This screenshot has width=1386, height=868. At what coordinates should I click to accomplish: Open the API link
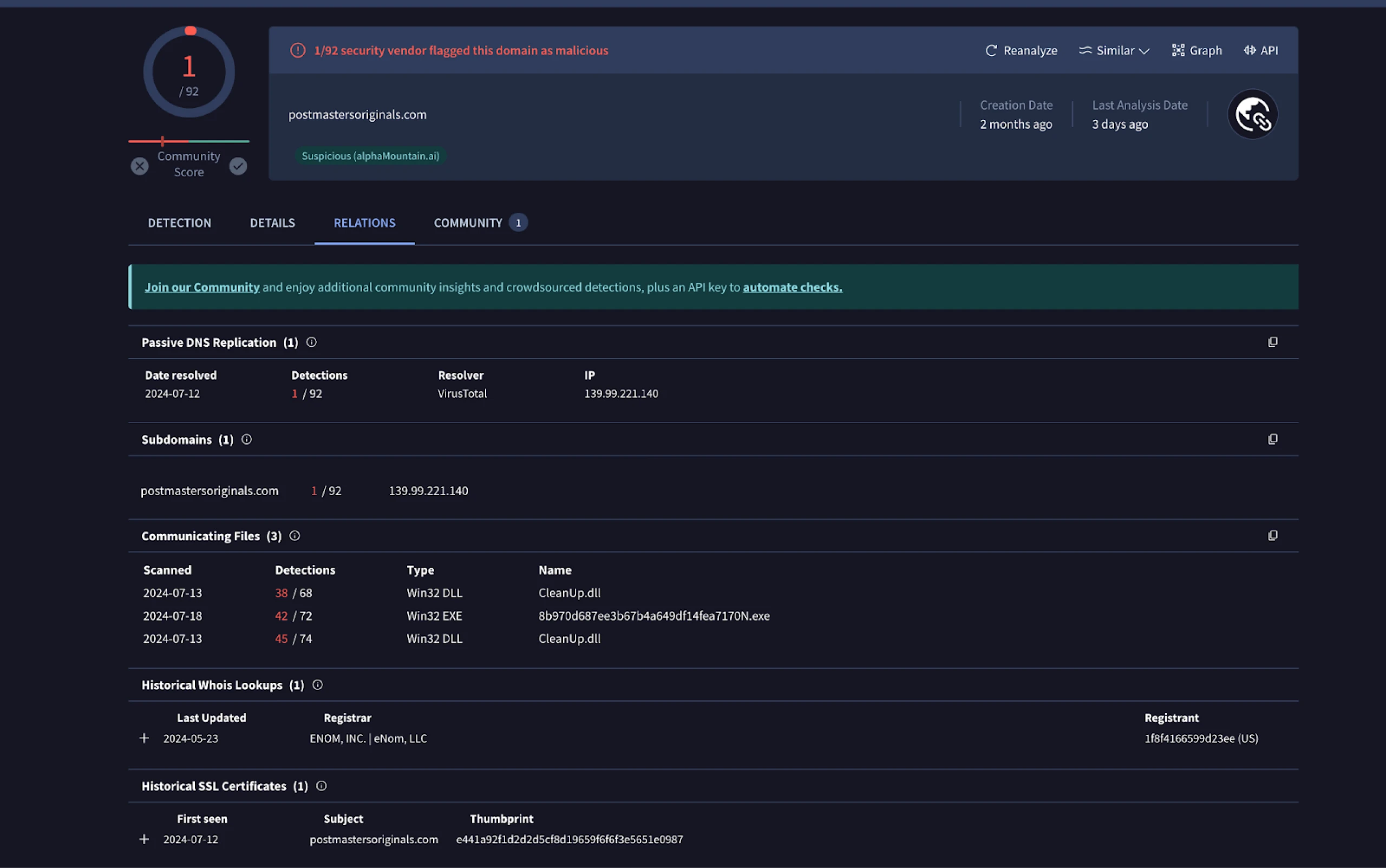click(1261, 50)
